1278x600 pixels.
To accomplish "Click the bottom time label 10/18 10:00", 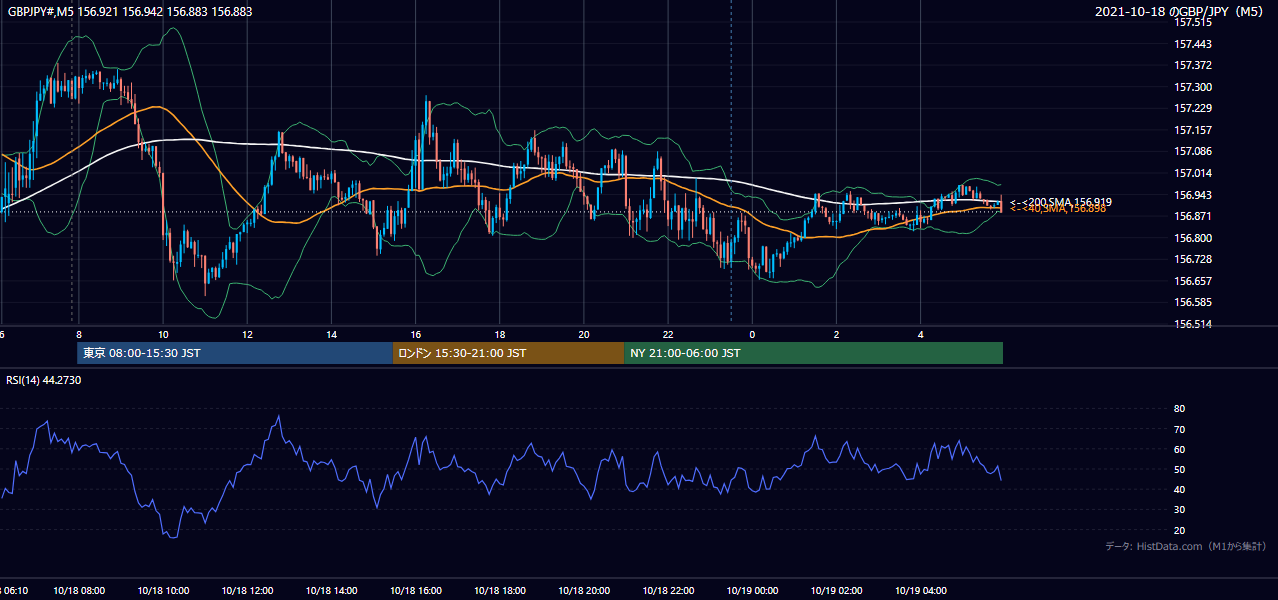I will tap(163, 591).
